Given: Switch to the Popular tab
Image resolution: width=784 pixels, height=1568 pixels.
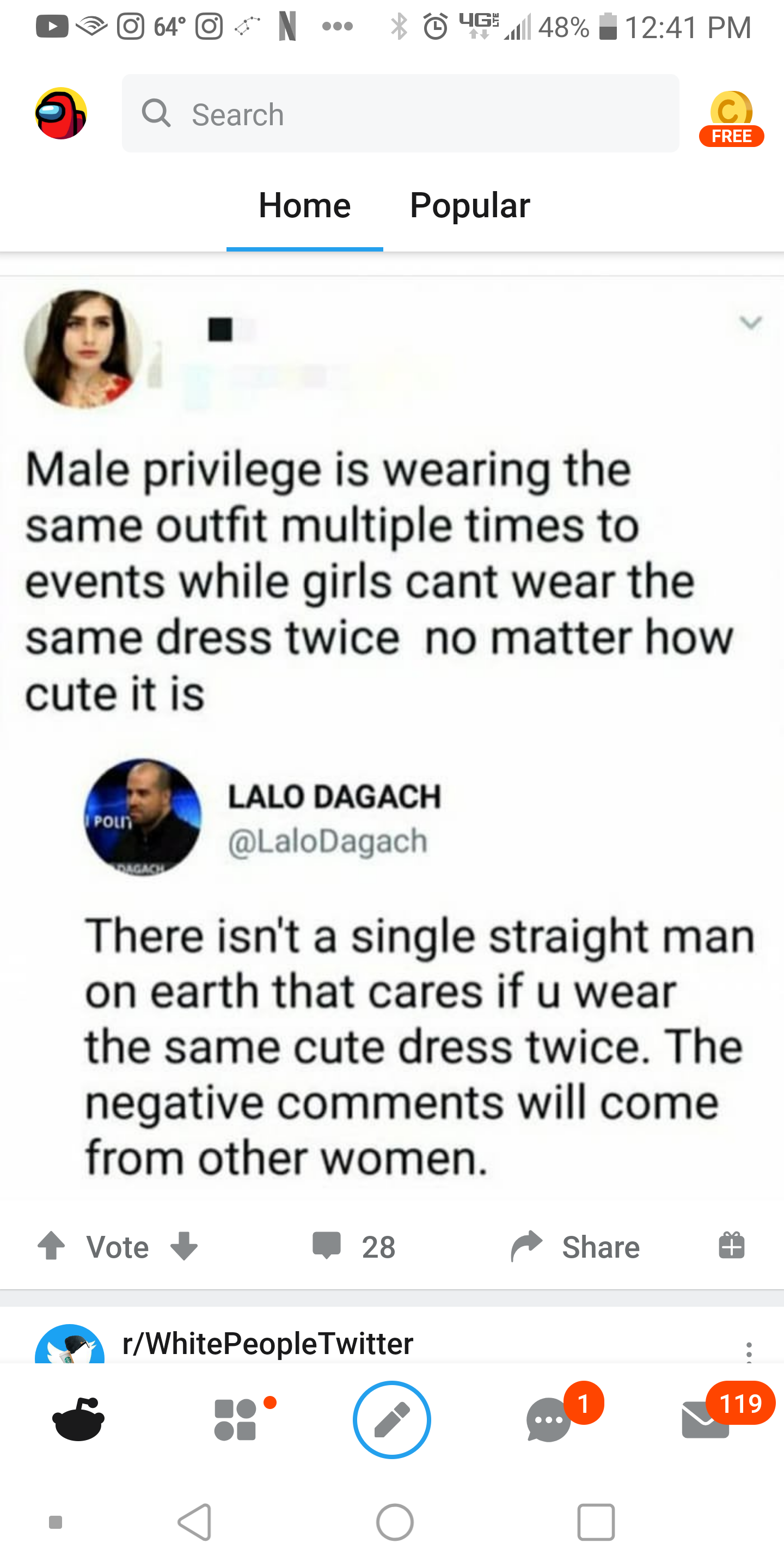Looking at the screenshot, I should click(x=469, y=206).
